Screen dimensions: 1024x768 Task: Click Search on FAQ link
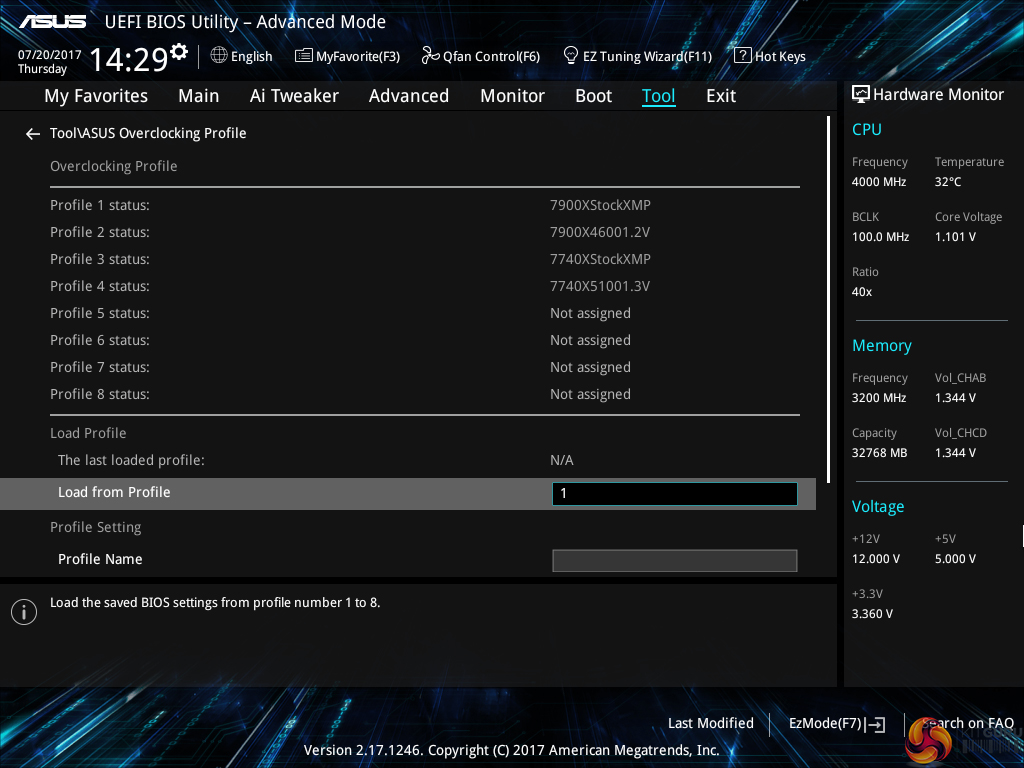(968, 724)
